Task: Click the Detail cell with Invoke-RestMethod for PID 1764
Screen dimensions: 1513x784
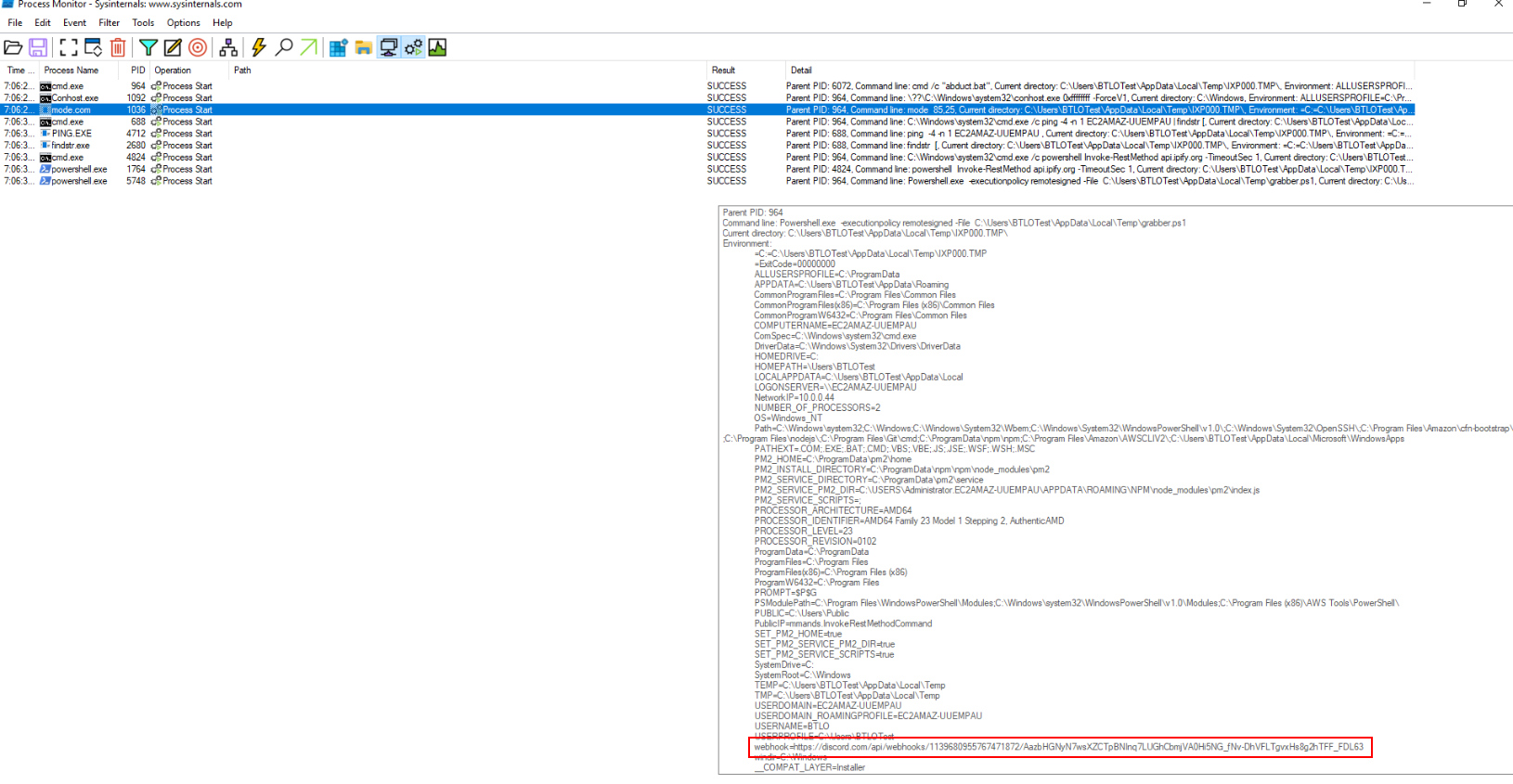Action: pyautogui.click(x=1099, y=170)
